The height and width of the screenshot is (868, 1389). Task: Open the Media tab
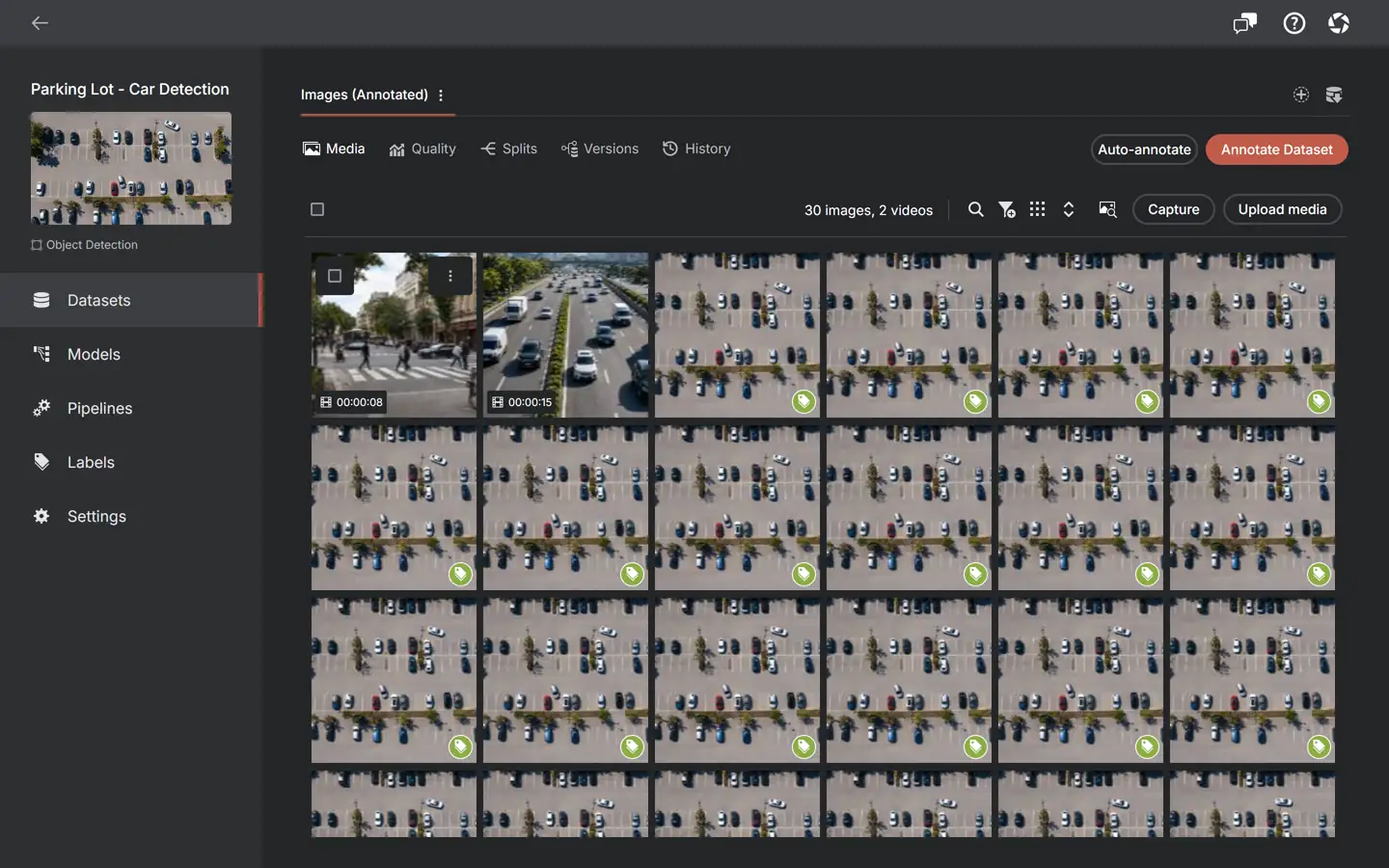334,149
